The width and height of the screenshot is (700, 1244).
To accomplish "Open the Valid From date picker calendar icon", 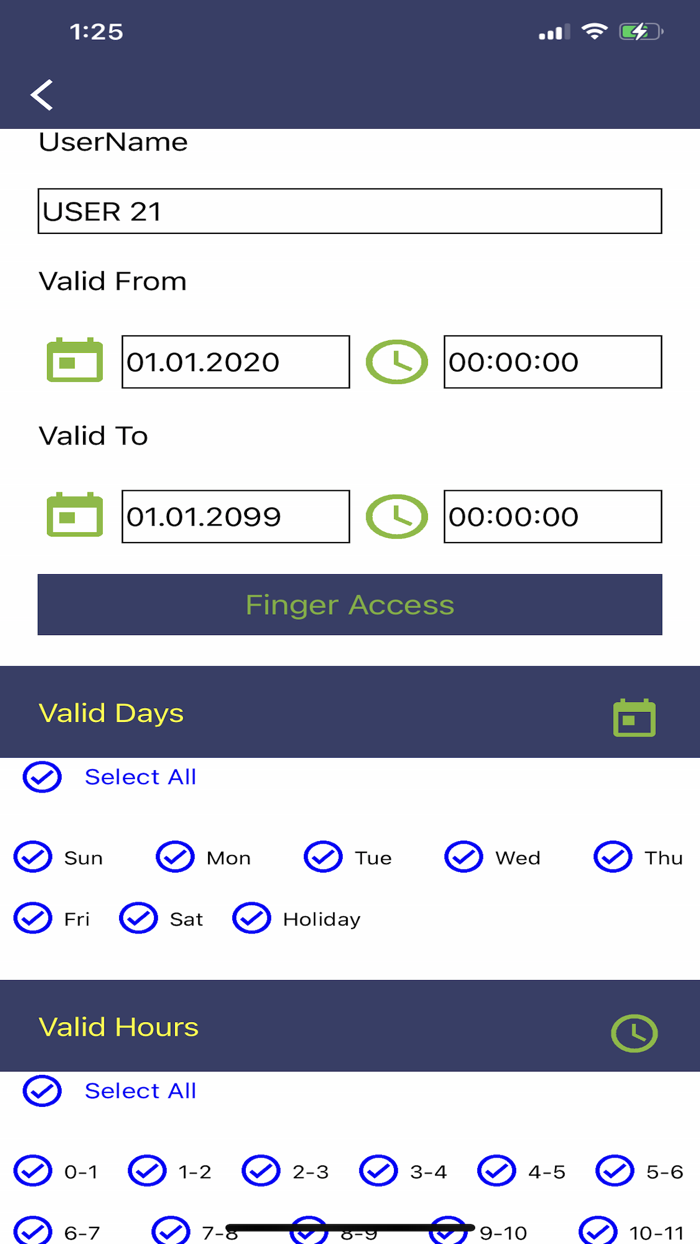I will 74,361.
